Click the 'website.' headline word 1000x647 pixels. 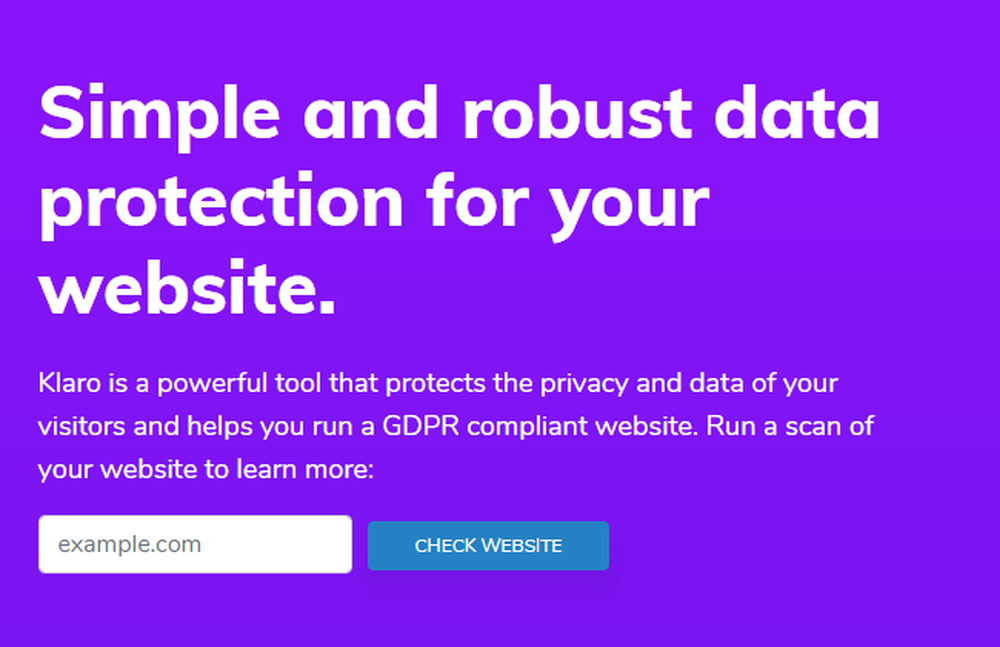pos(188,289)
